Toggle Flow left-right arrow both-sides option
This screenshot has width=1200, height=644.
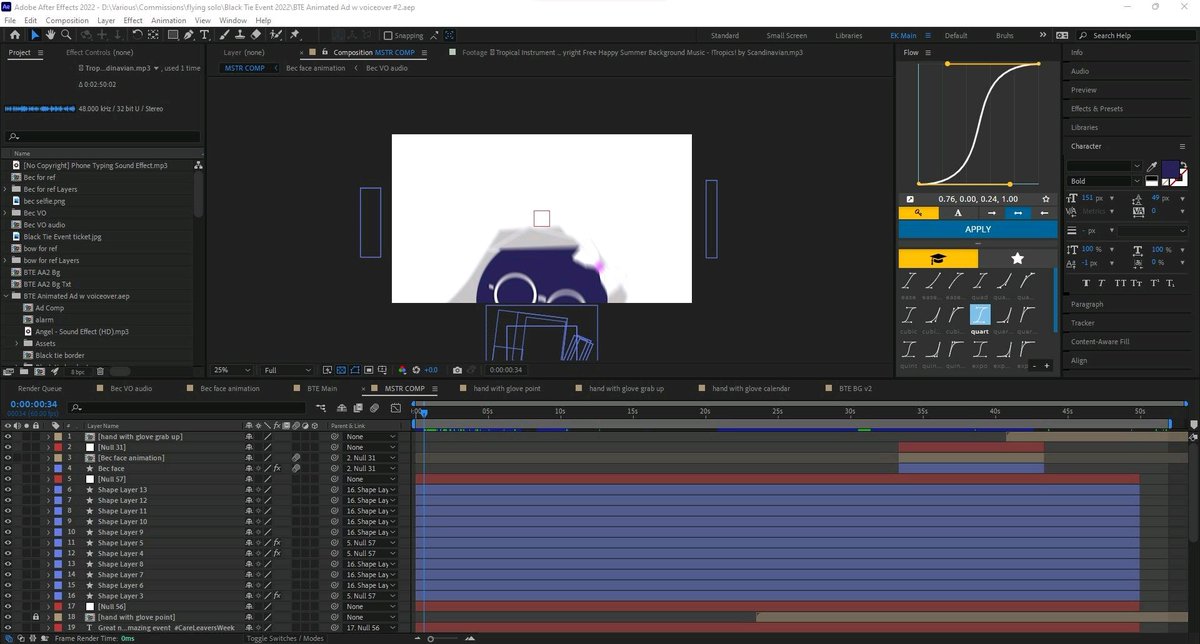pyautogui.click(x=1018, y=212)
